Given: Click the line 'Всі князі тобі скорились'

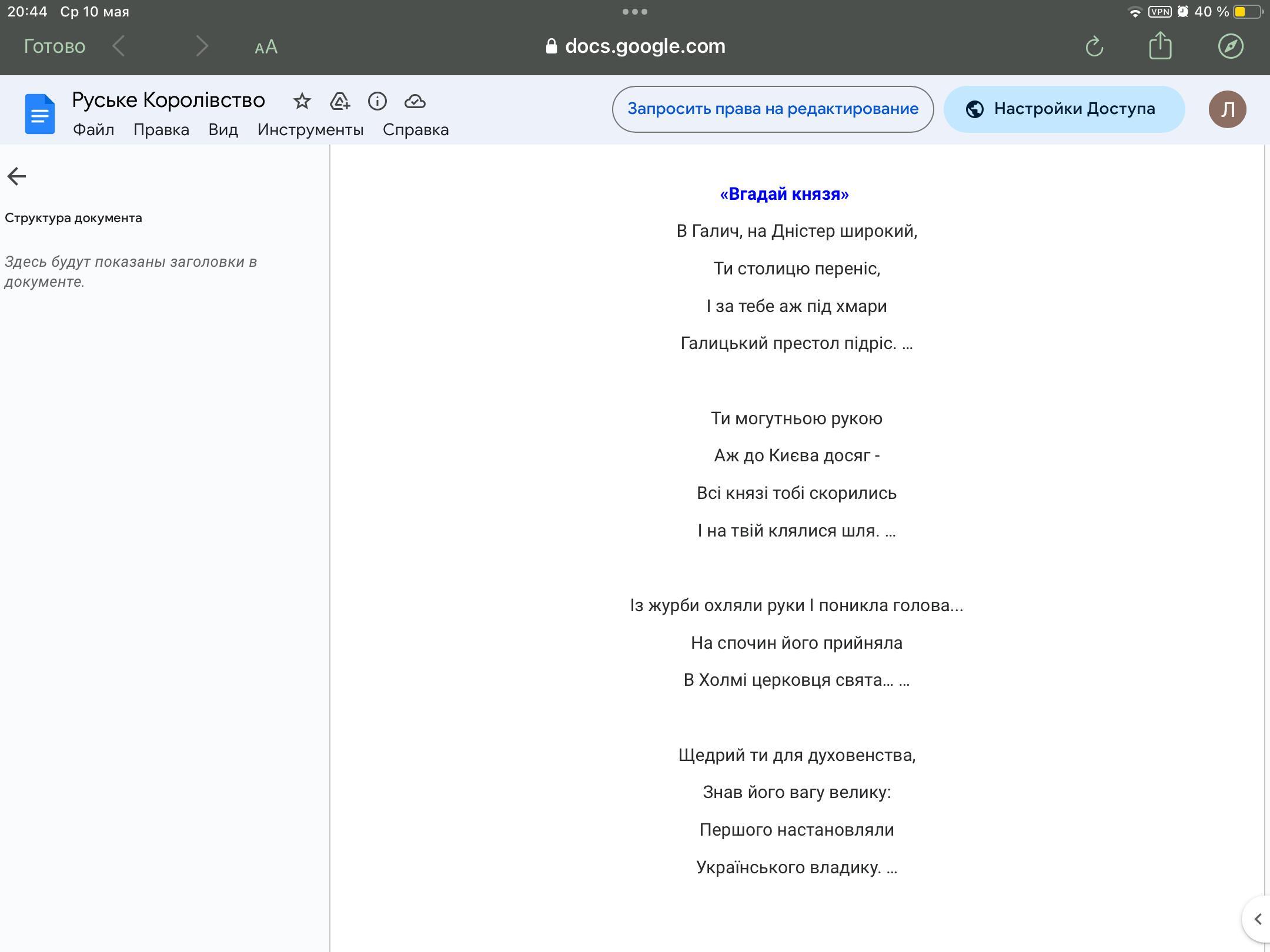Looking at the screenshot, I should pos(797,493).
